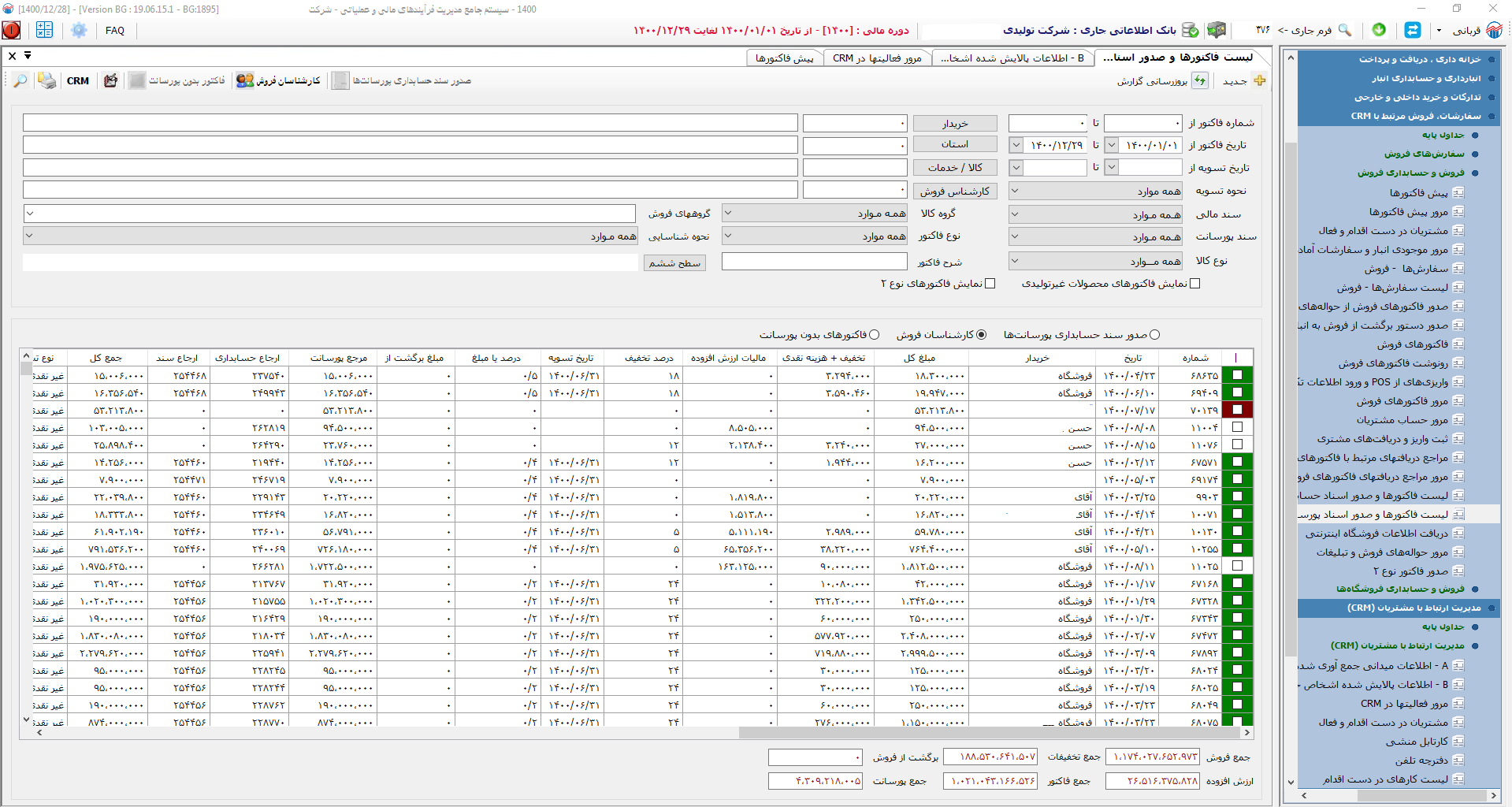Open 'گروه کالا' dropdown
Screen dimensions: 1512x807
815,214
